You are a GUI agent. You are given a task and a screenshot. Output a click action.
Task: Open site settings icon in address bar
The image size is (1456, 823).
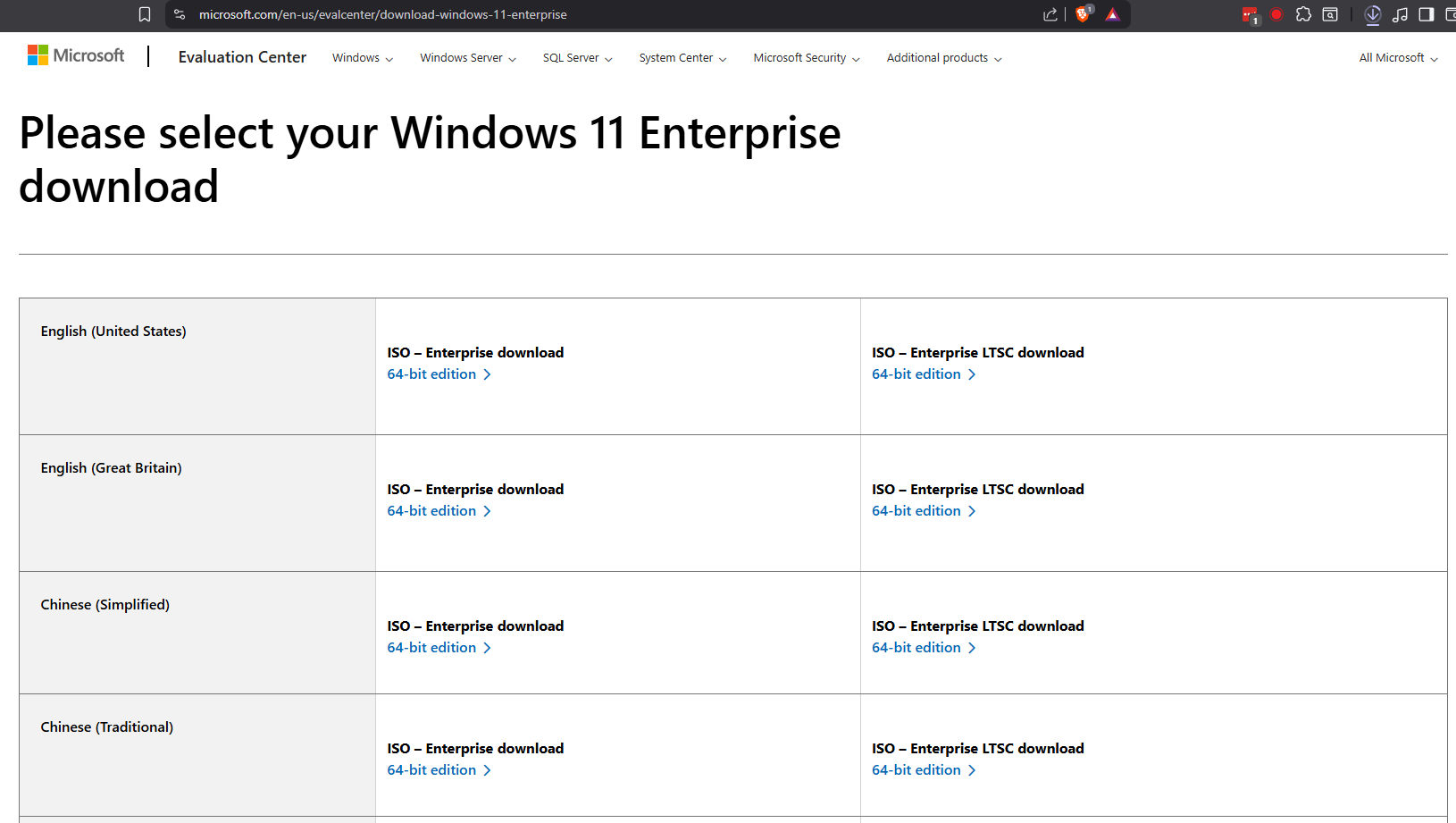point(180,14)
